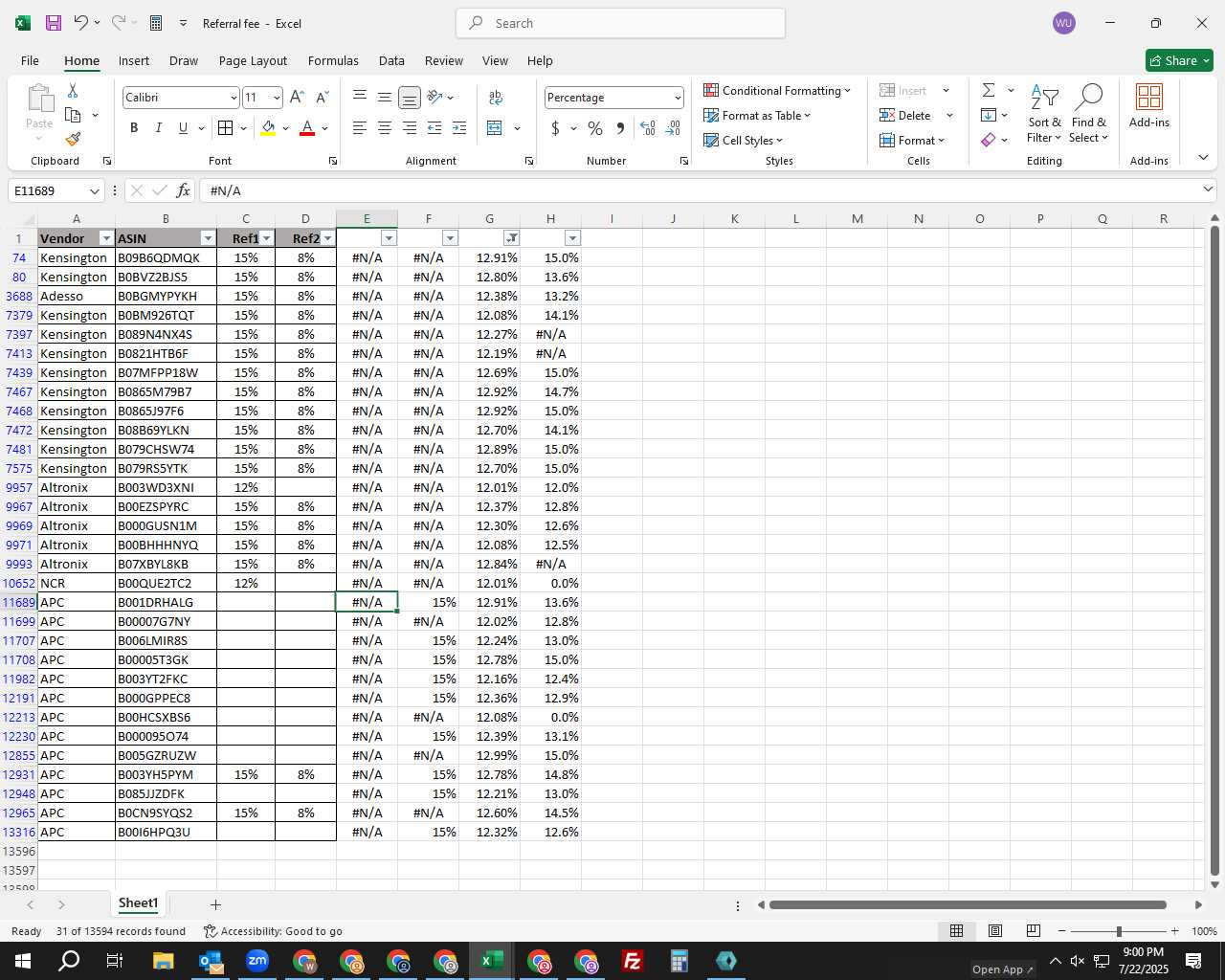Apply Comma Style format
1225x980 pixels.
(x=620, y=127)
